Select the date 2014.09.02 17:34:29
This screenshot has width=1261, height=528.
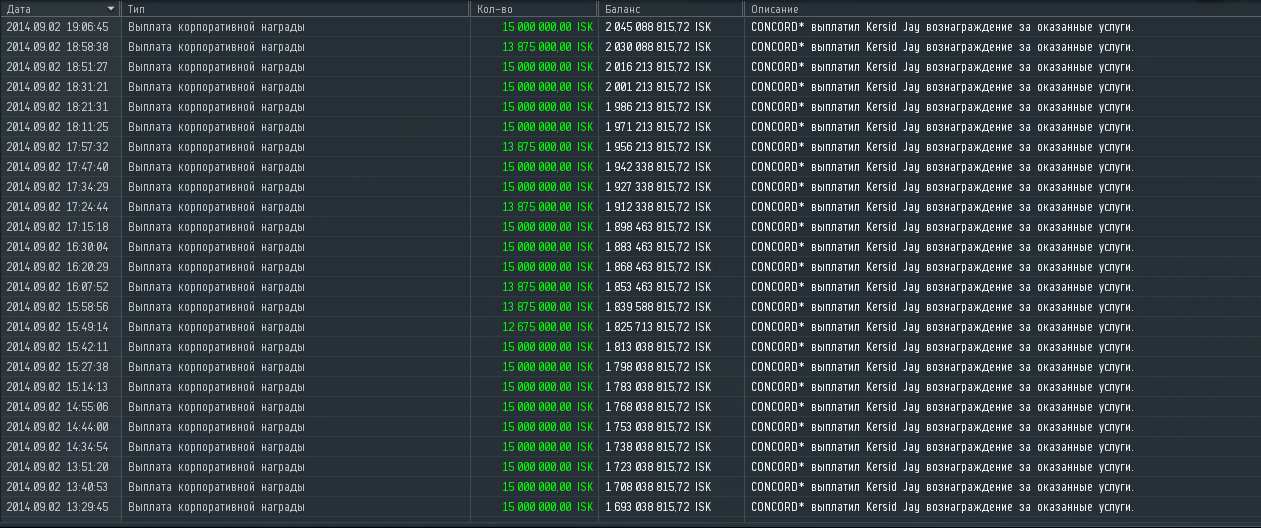coord(57,187)
